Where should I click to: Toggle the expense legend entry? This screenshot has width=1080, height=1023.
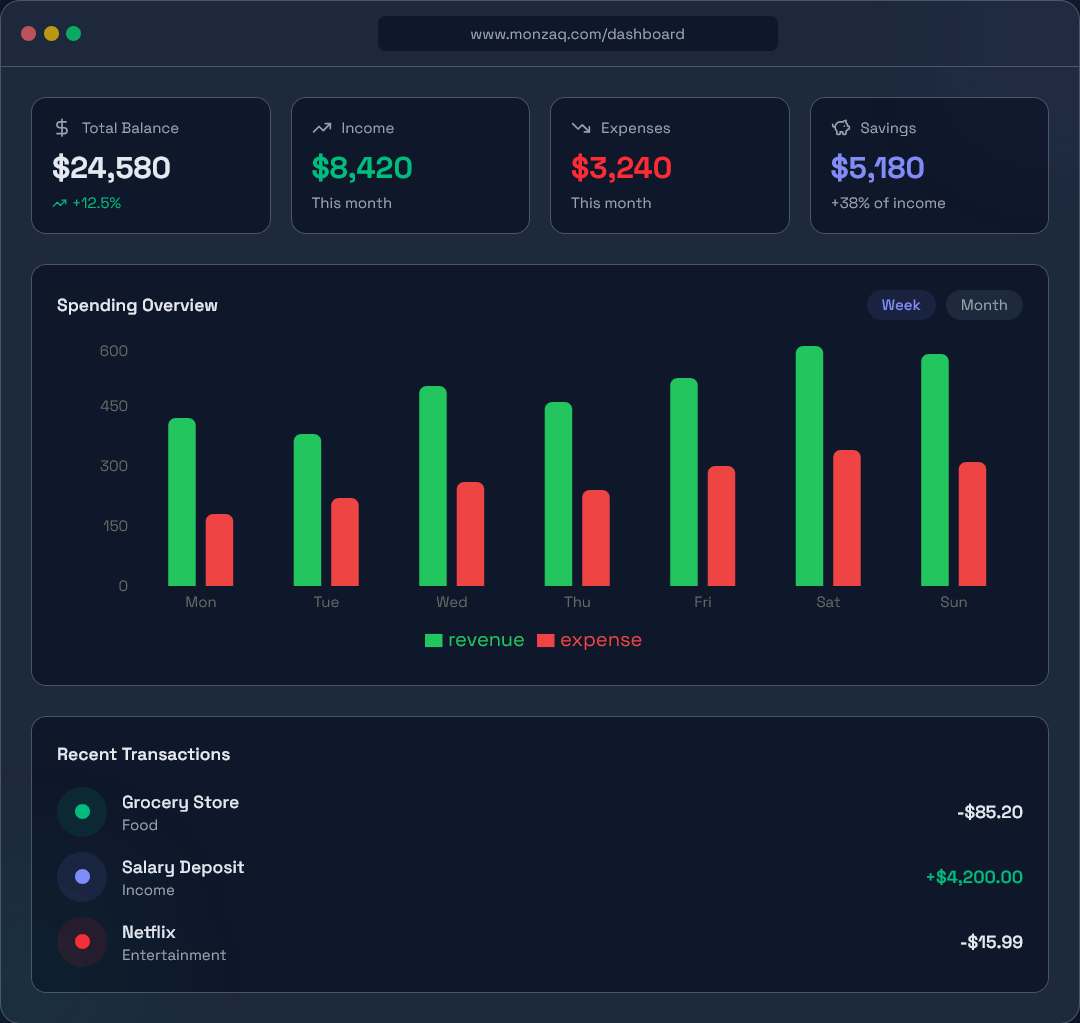pos(589,639)
